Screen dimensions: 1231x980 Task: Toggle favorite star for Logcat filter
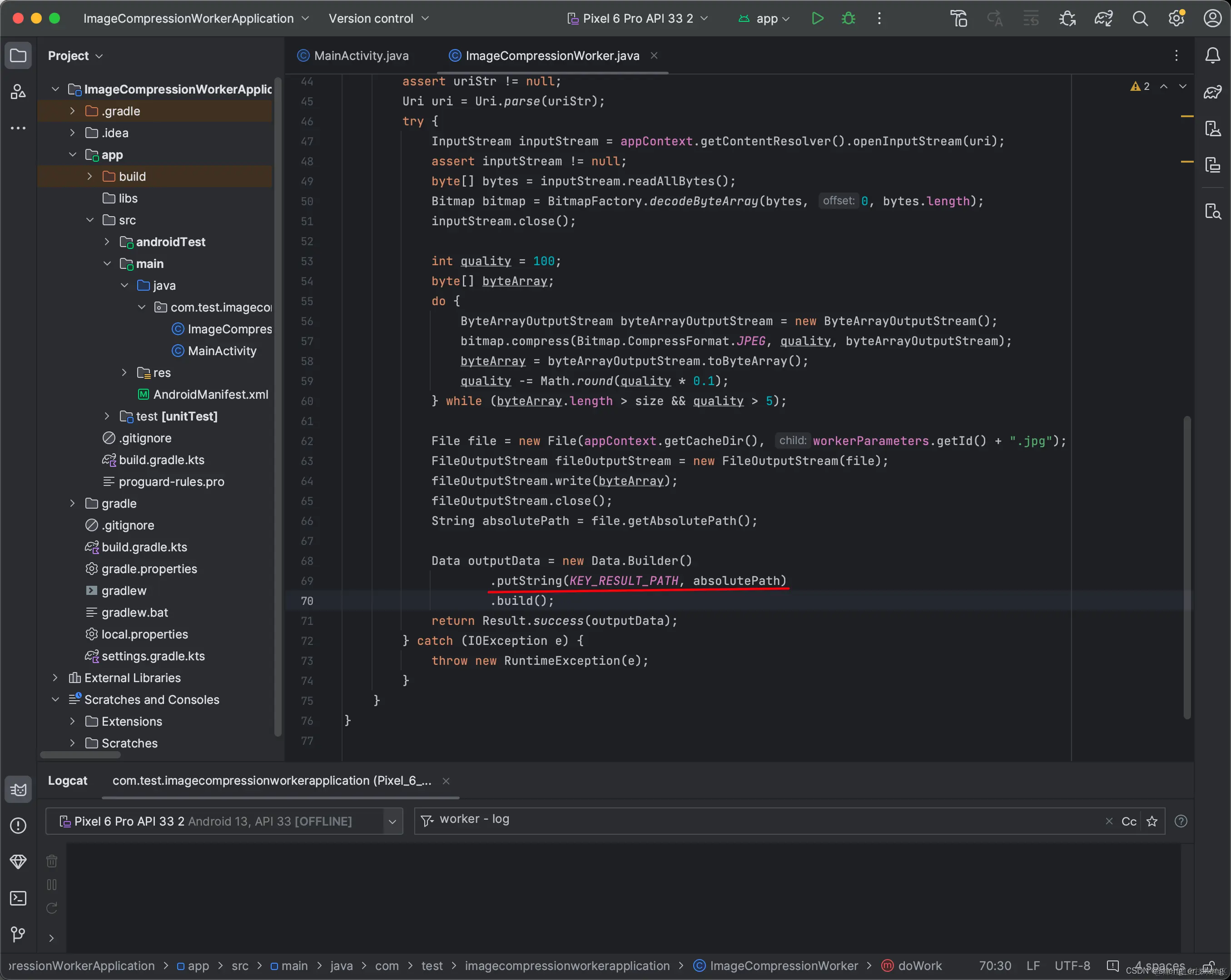tap(1152, 821)
